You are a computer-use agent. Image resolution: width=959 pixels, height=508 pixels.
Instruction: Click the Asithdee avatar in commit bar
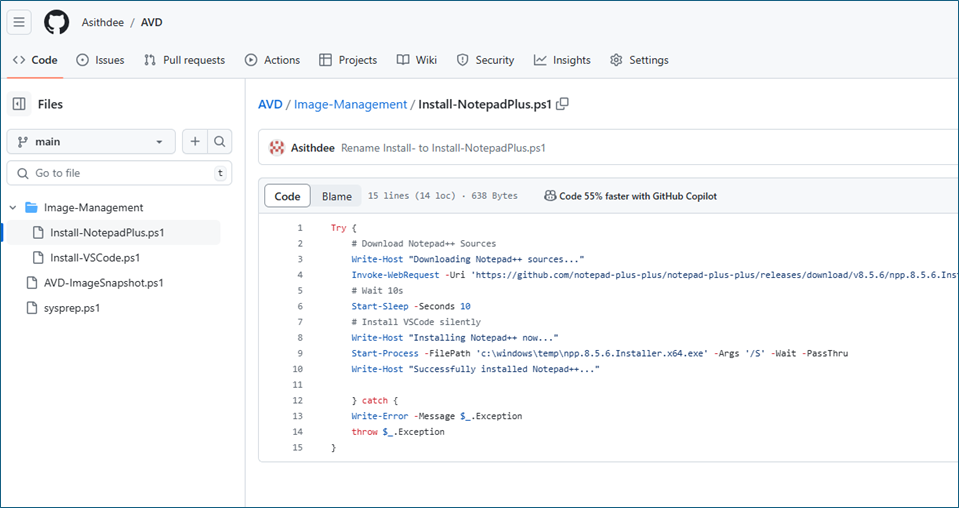(277, 147)
